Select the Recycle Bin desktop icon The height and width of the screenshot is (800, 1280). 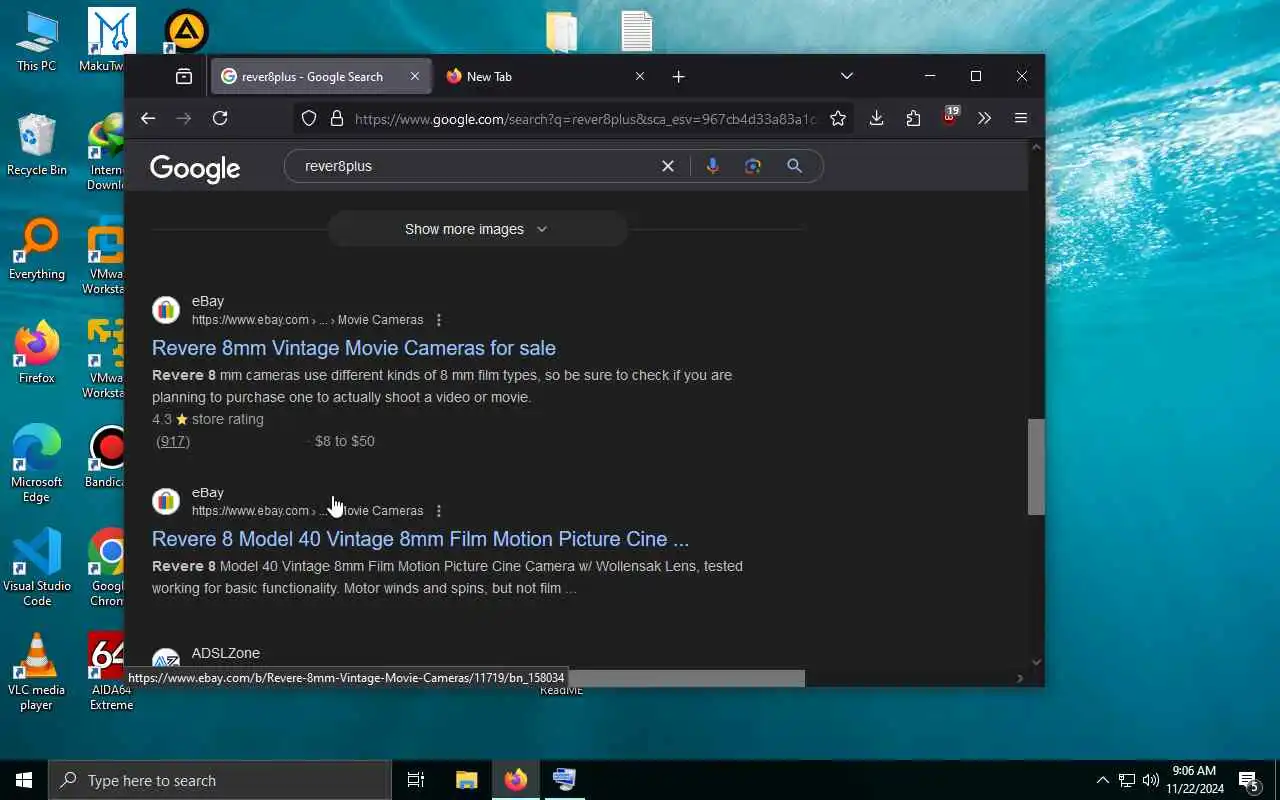click(x=37, y=145)
